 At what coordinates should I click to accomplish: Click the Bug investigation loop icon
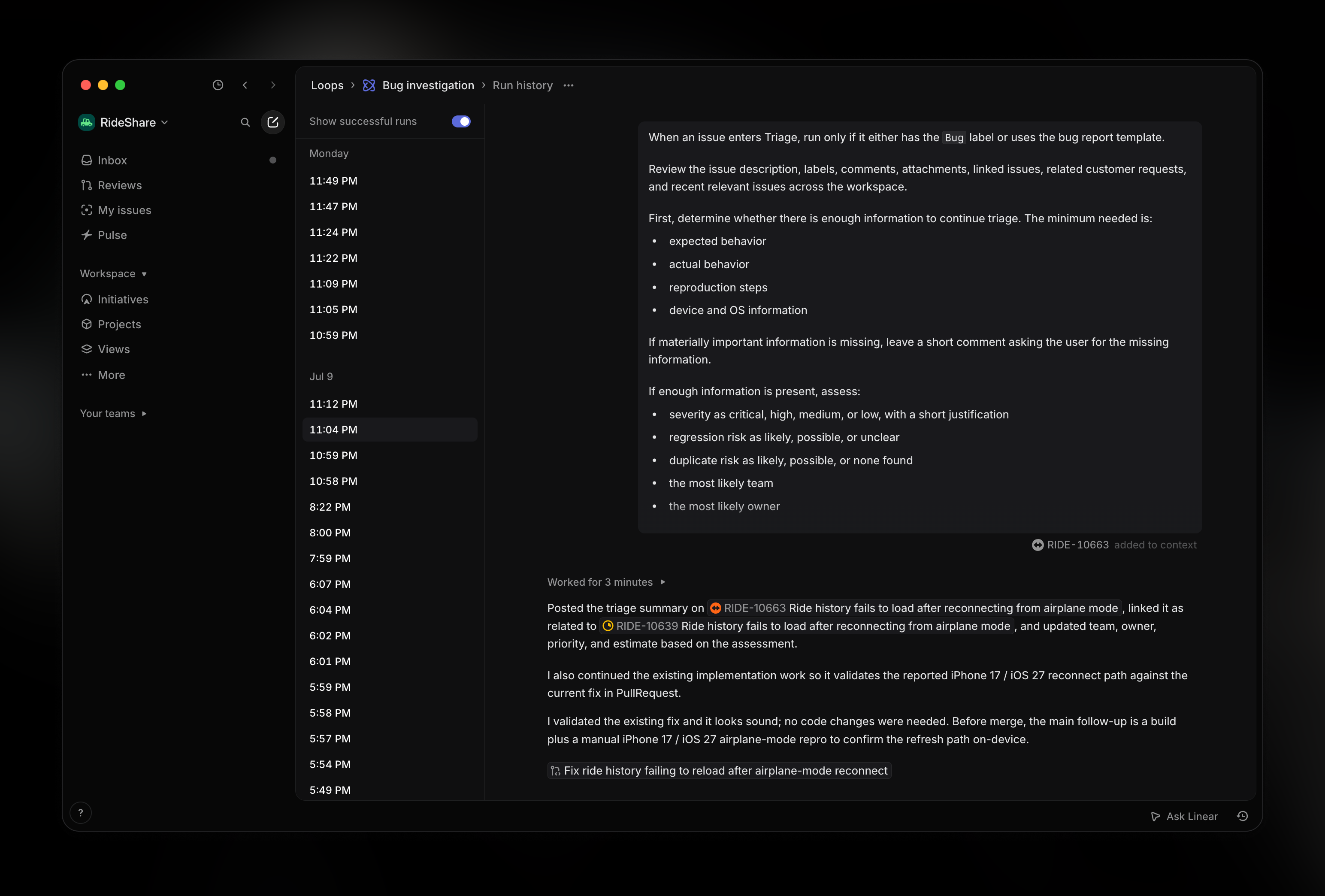(369, 85)
